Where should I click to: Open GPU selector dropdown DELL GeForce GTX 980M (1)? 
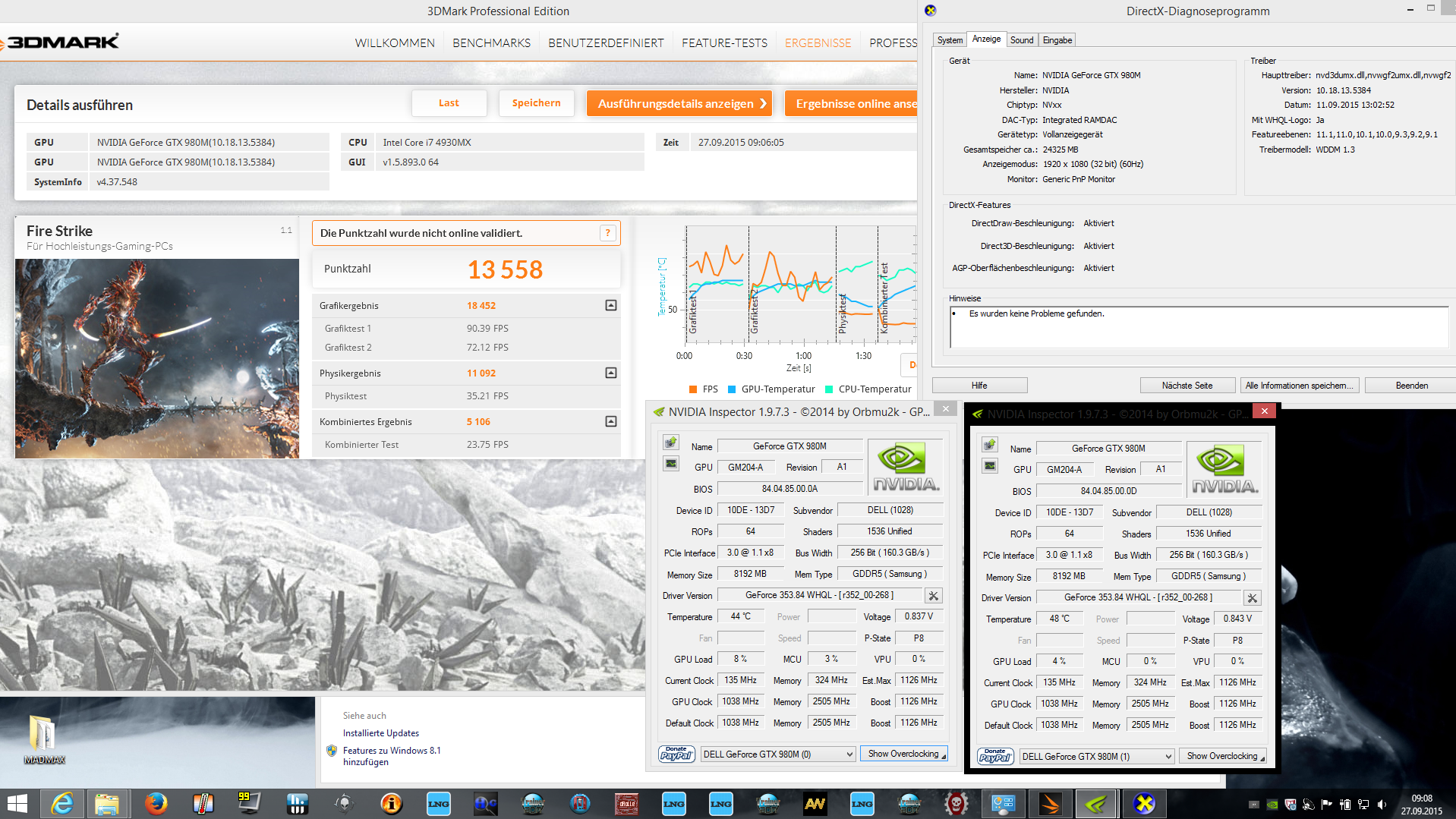pos(1097,756)
